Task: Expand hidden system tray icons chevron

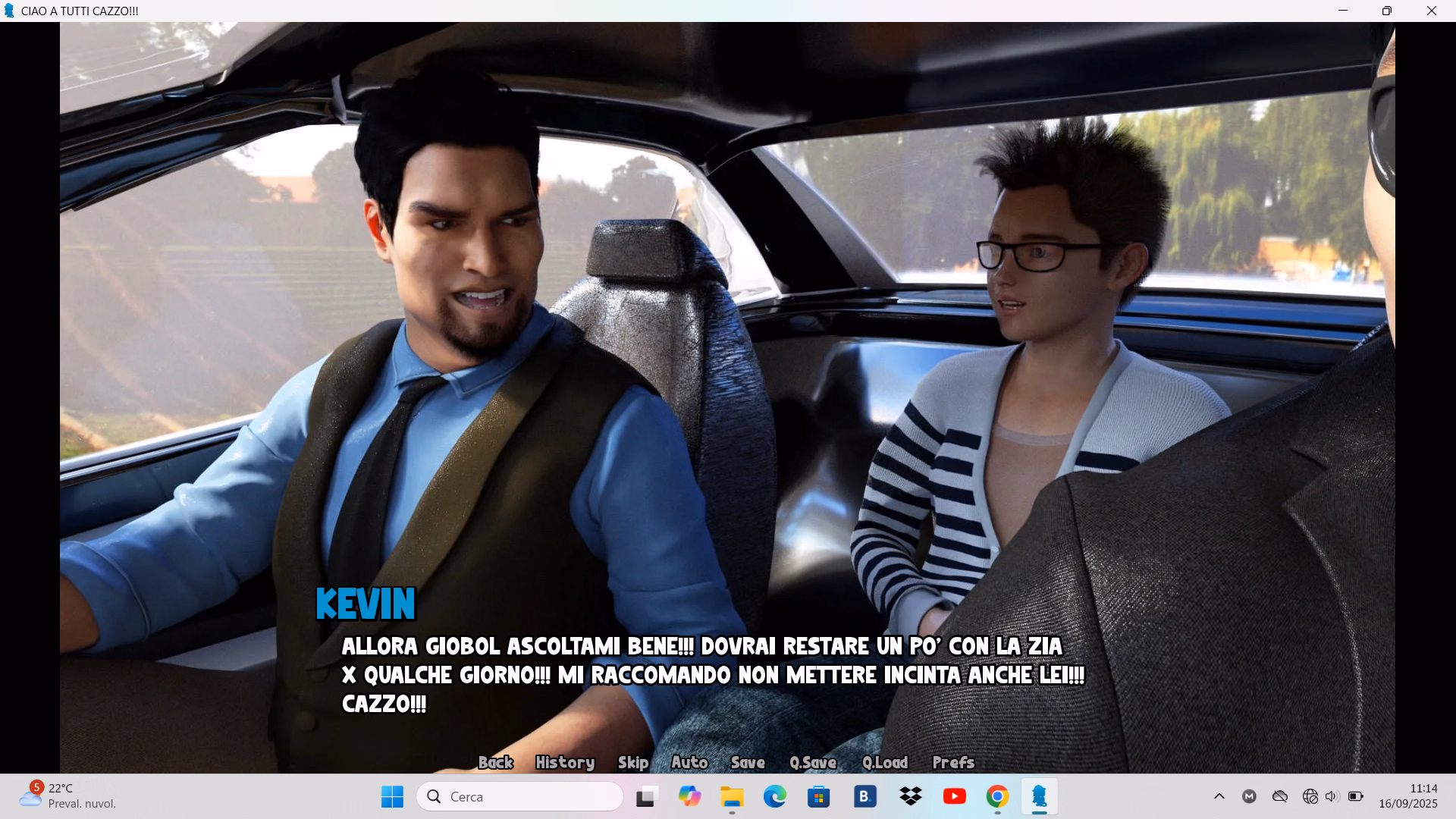Action: [1219, 796]
